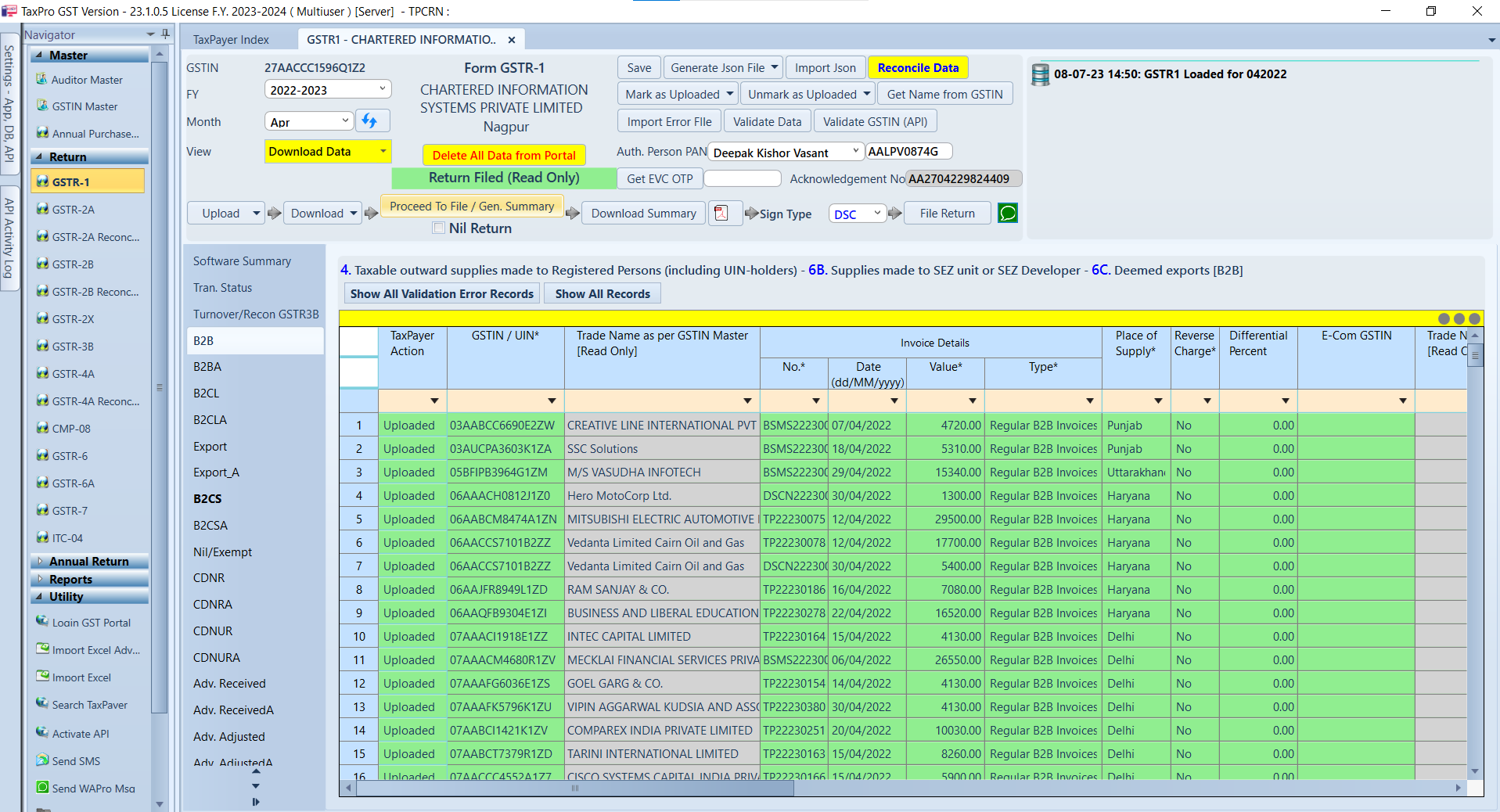1500x812 pixels.
Task: Expand Generate Json File dropdown
Action: (774, 68)
